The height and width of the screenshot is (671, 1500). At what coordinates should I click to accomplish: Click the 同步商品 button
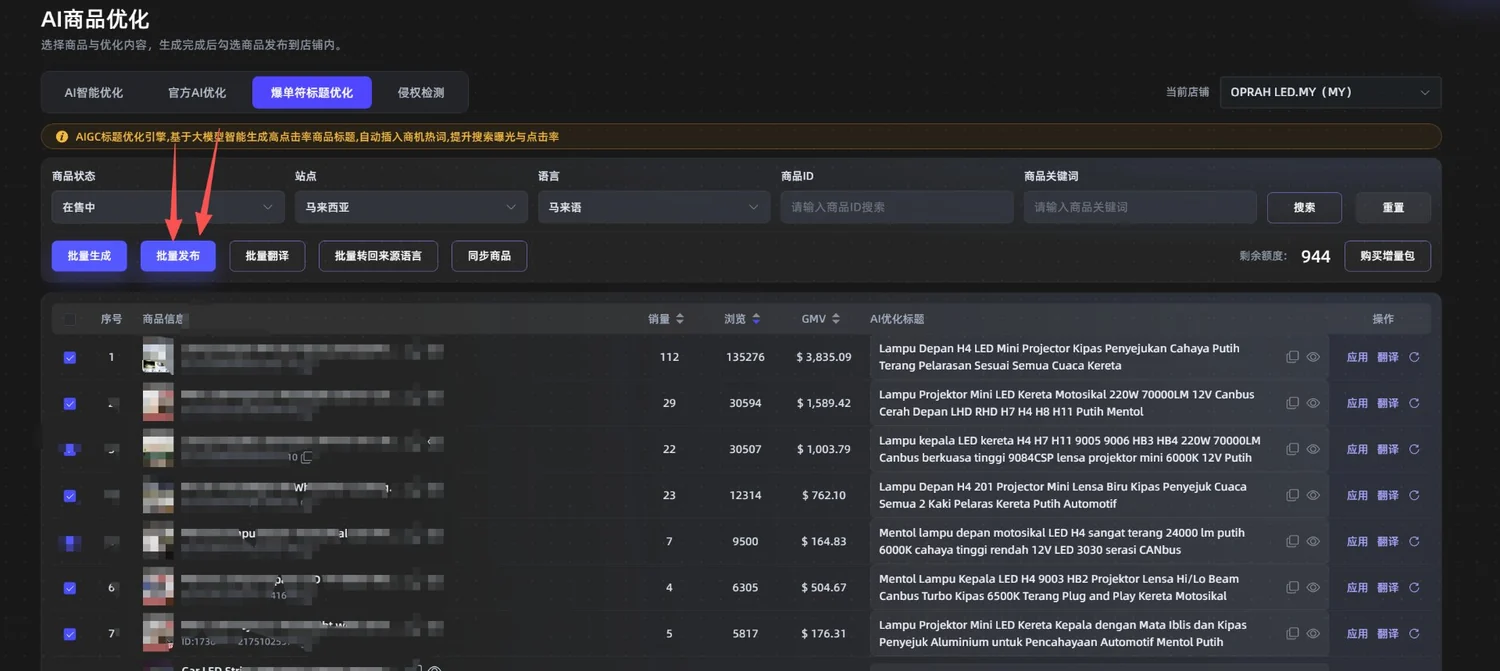click(489, 256)
